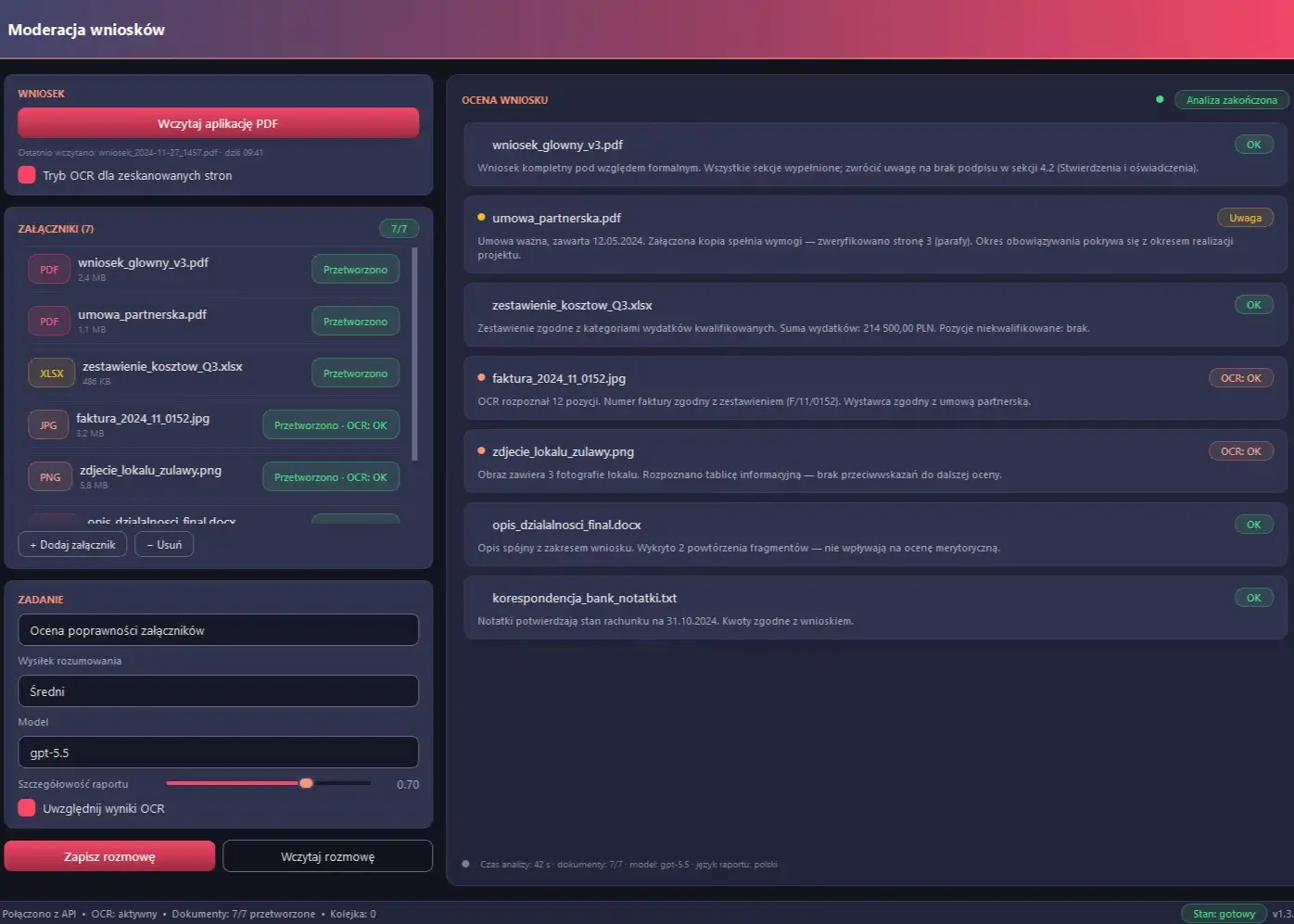This screenshot has height=924, width=1294.
Task: Click the orange dot beside zdjecie_lokalu_zulawy.png assessment
Action: [x=481, y=451]
